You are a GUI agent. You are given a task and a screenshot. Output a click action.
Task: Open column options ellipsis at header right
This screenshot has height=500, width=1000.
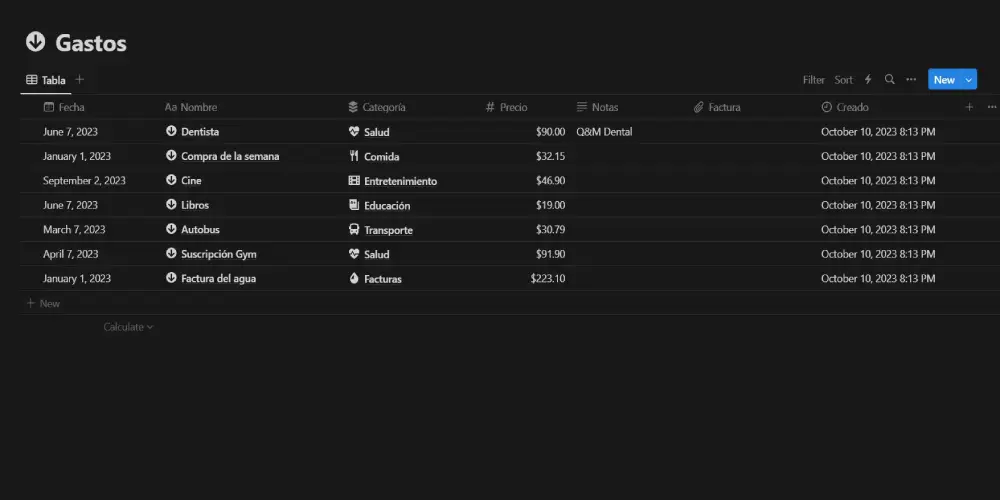[991, 107]
